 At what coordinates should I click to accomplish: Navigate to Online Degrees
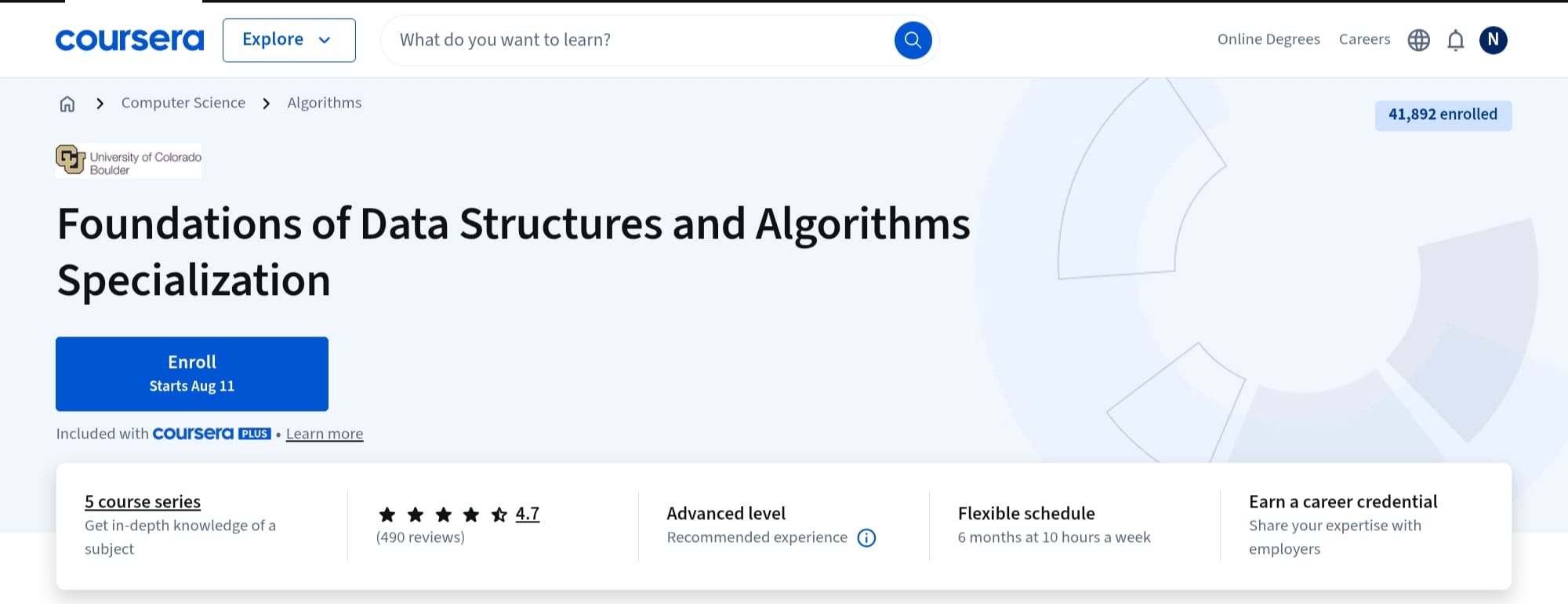(1268, 39)
